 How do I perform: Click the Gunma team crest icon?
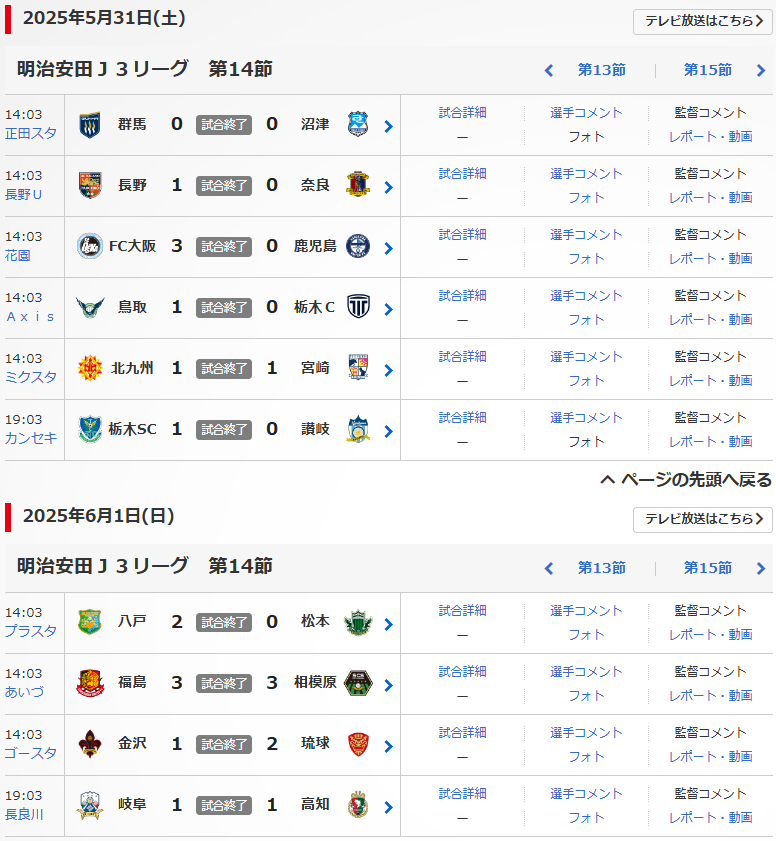click(x=90, y=125)
